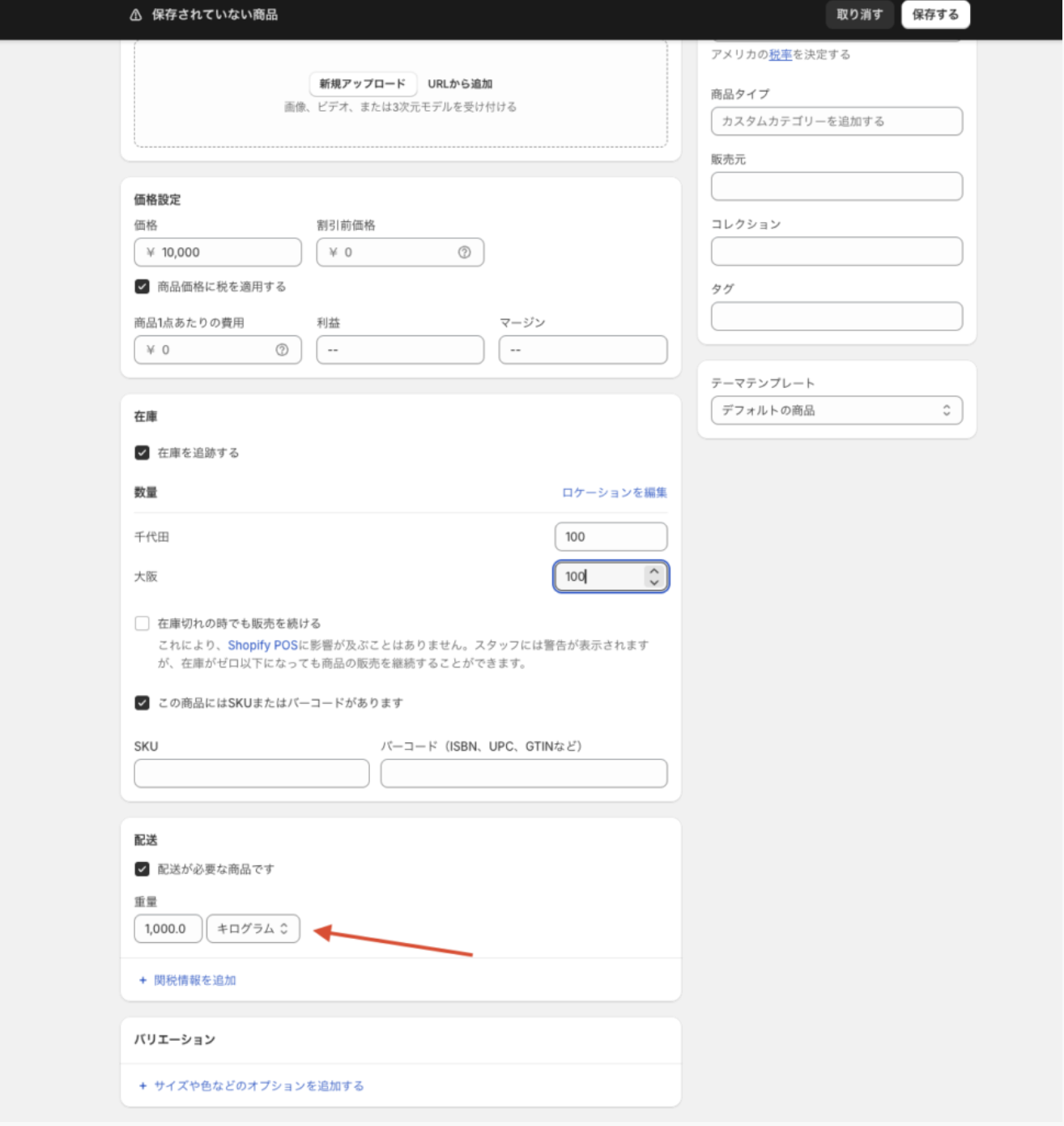1064x1126 pixels.
Task: Open the Shopify POS link
Action: tap(263, 645)
